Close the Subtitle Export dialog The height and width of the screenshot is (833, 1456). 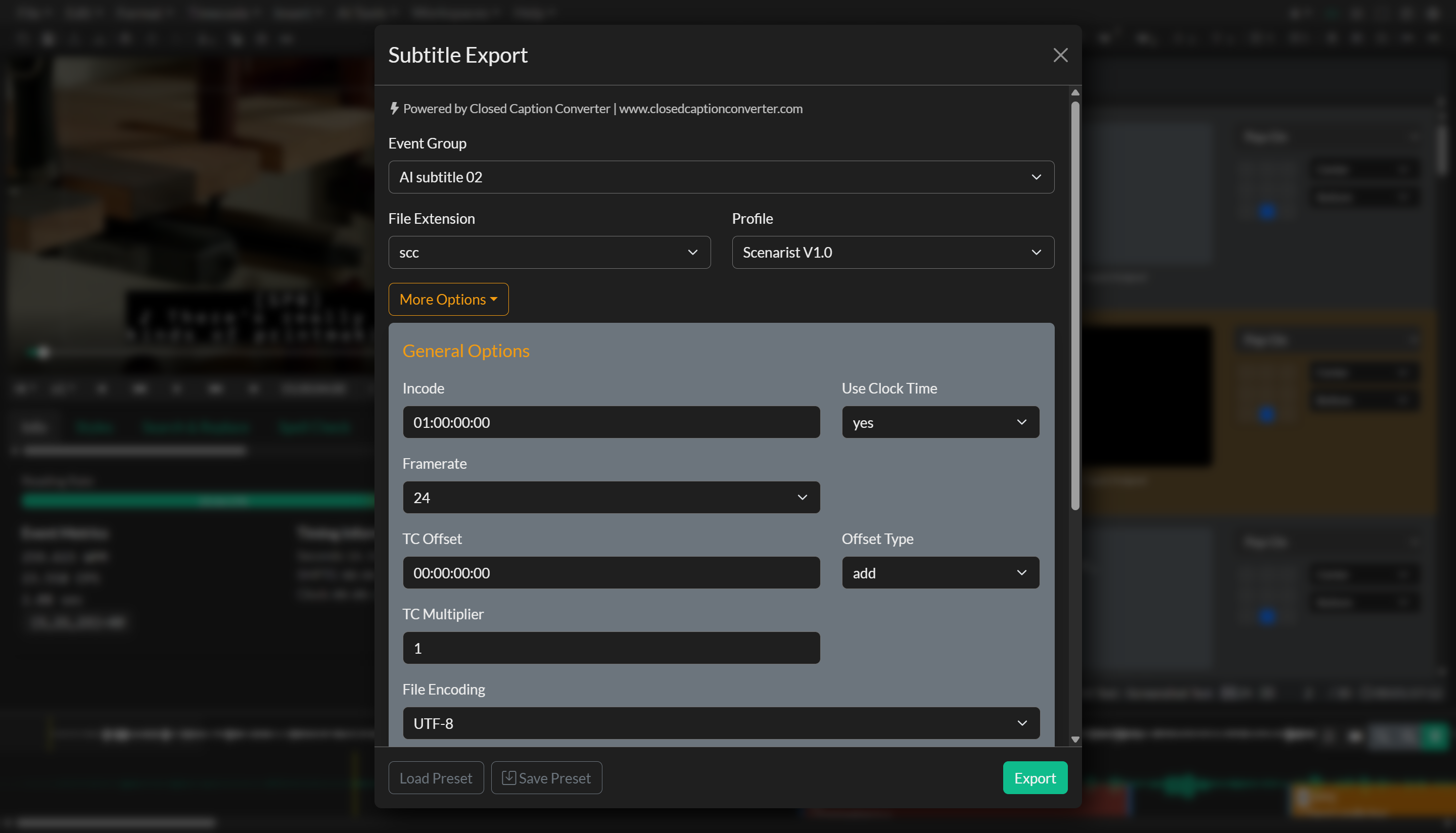(1060, 55)
